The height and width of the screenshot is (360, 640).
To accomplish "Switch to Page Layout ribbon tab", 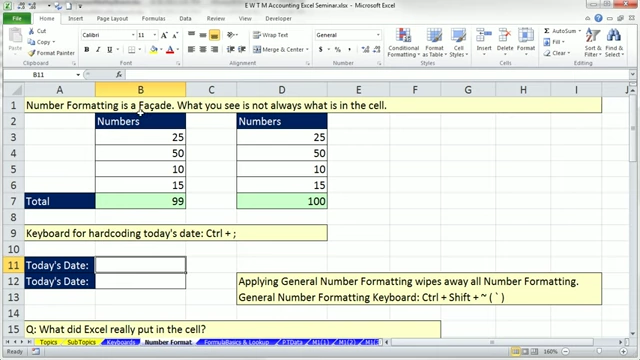I will [x=112, y=18].
